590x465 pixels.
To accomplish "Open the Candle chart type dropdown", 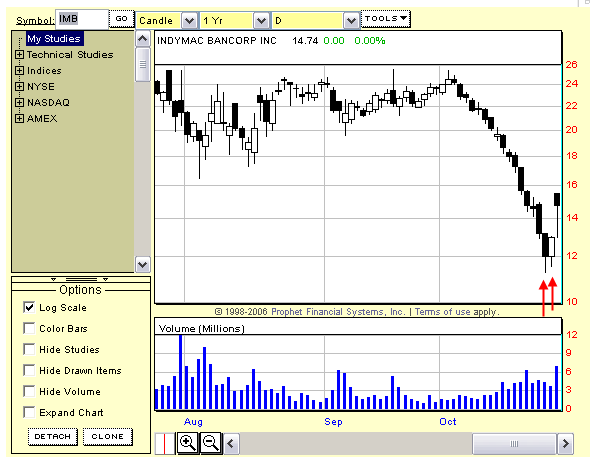I will [189, 21].
